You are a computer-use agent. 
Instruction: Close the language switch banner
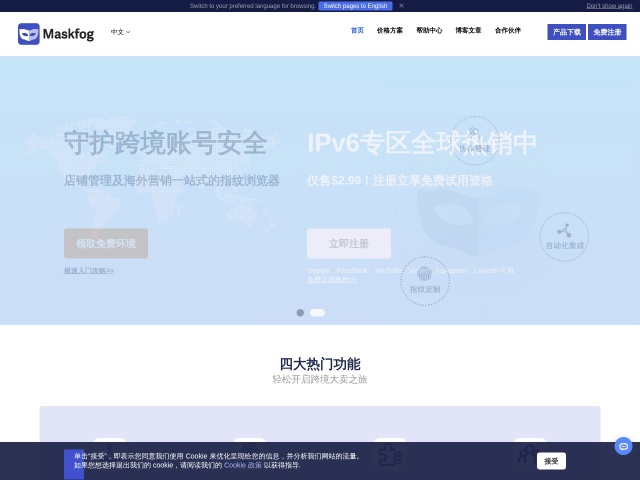click(x=401, y=6)
